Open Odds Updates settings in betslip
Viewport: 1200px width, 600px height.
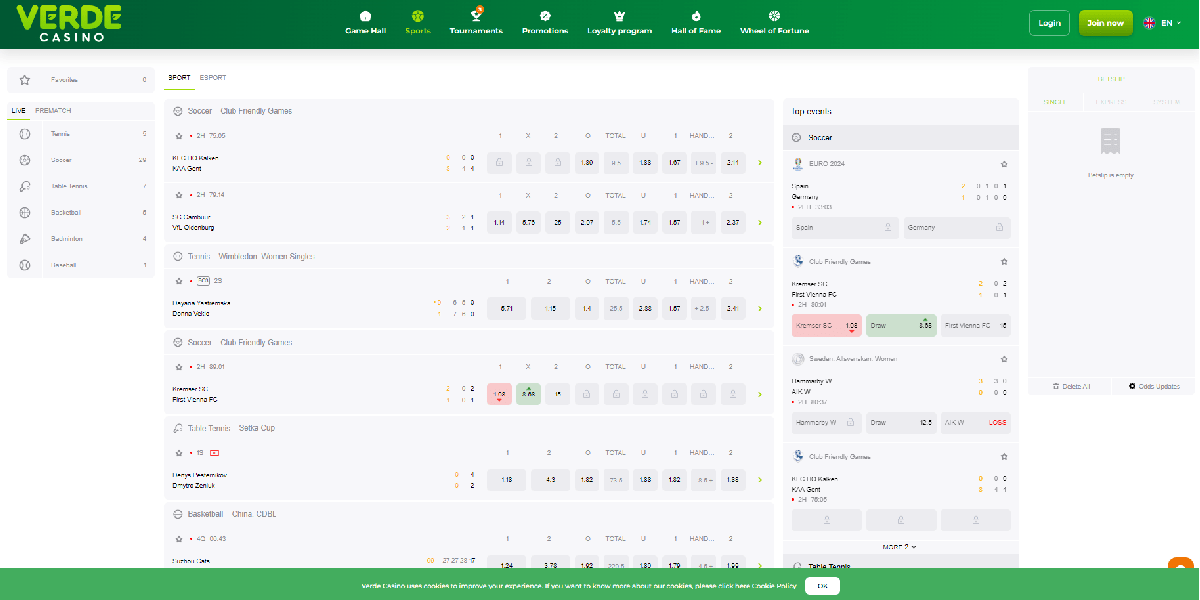point(1153,386)
